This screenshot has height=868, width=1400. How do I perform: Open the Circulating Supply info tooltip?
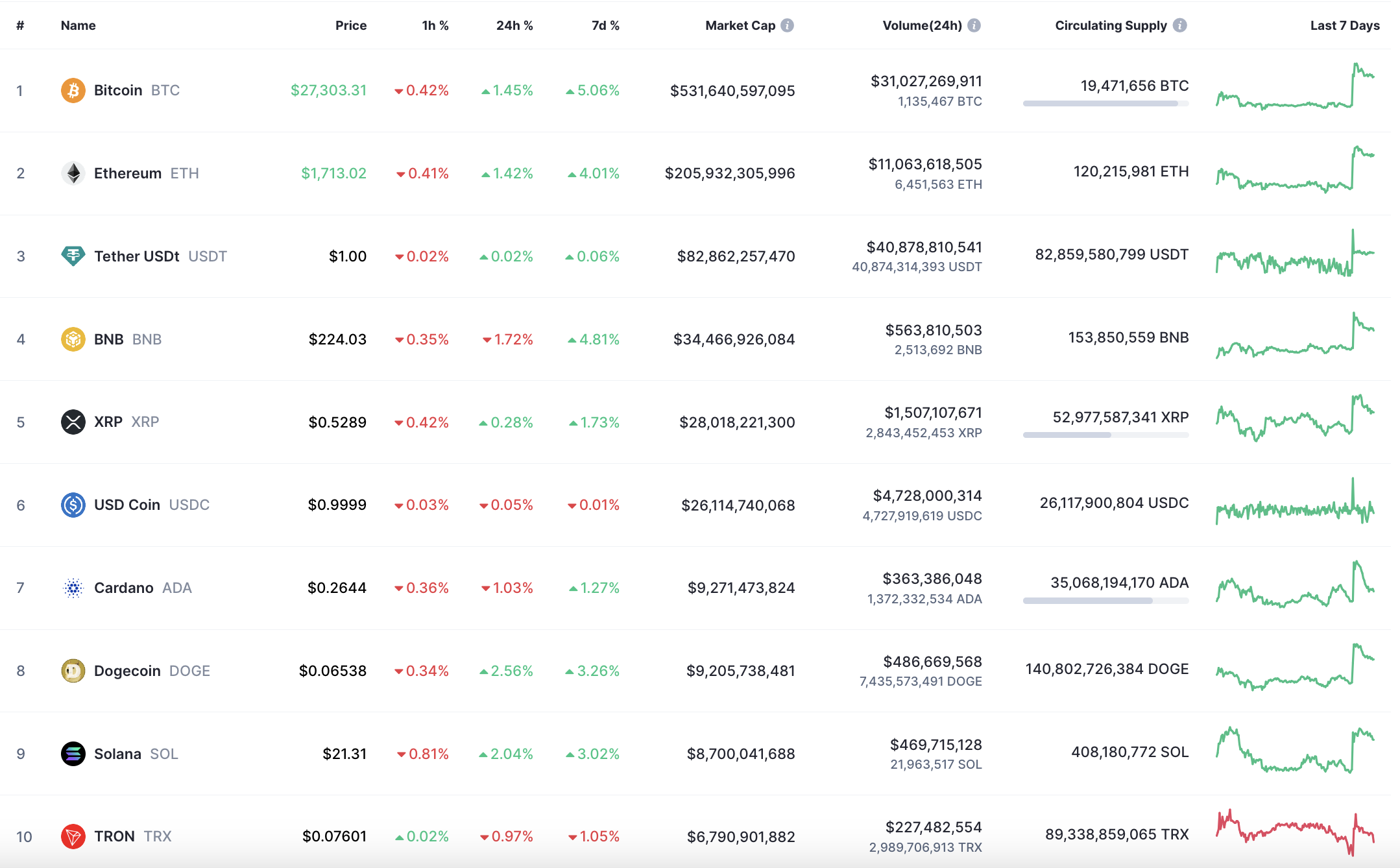pyautogui.click(x=1181, y=25)
